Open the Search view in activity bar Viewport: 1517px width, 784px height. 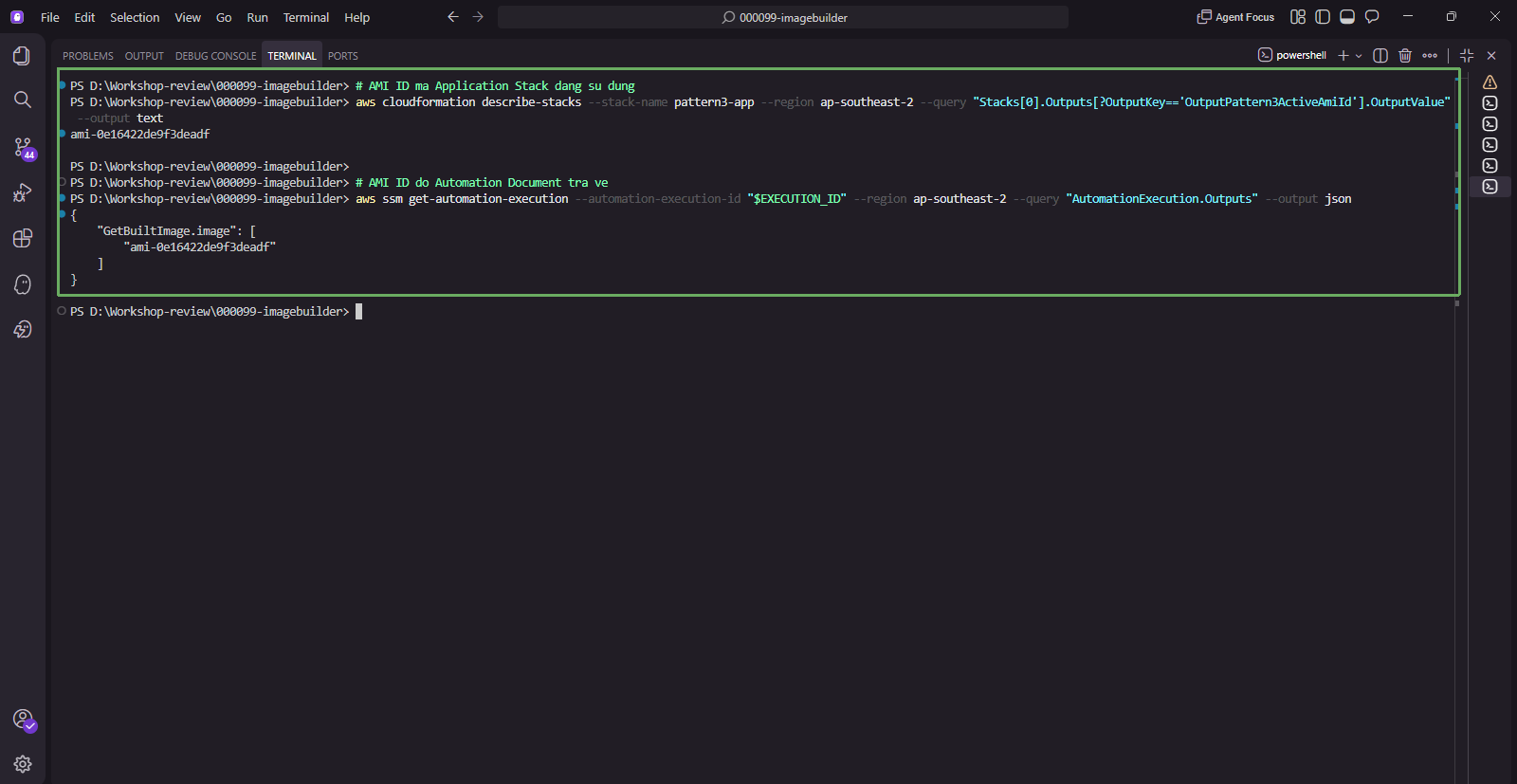[x=22, y=100]
